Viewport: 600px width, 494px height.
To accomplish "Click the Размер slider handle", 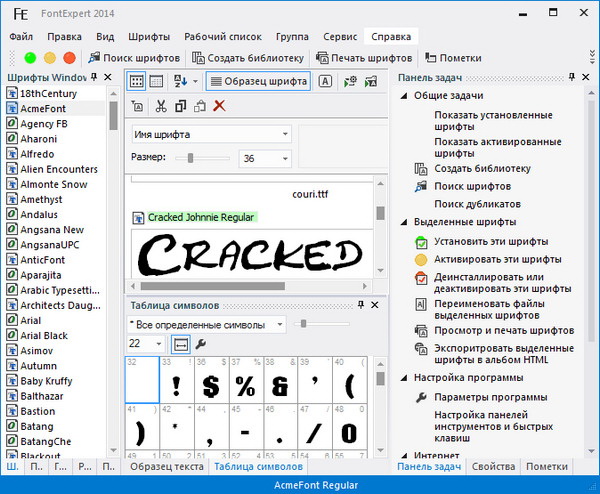I will [191, 158].
